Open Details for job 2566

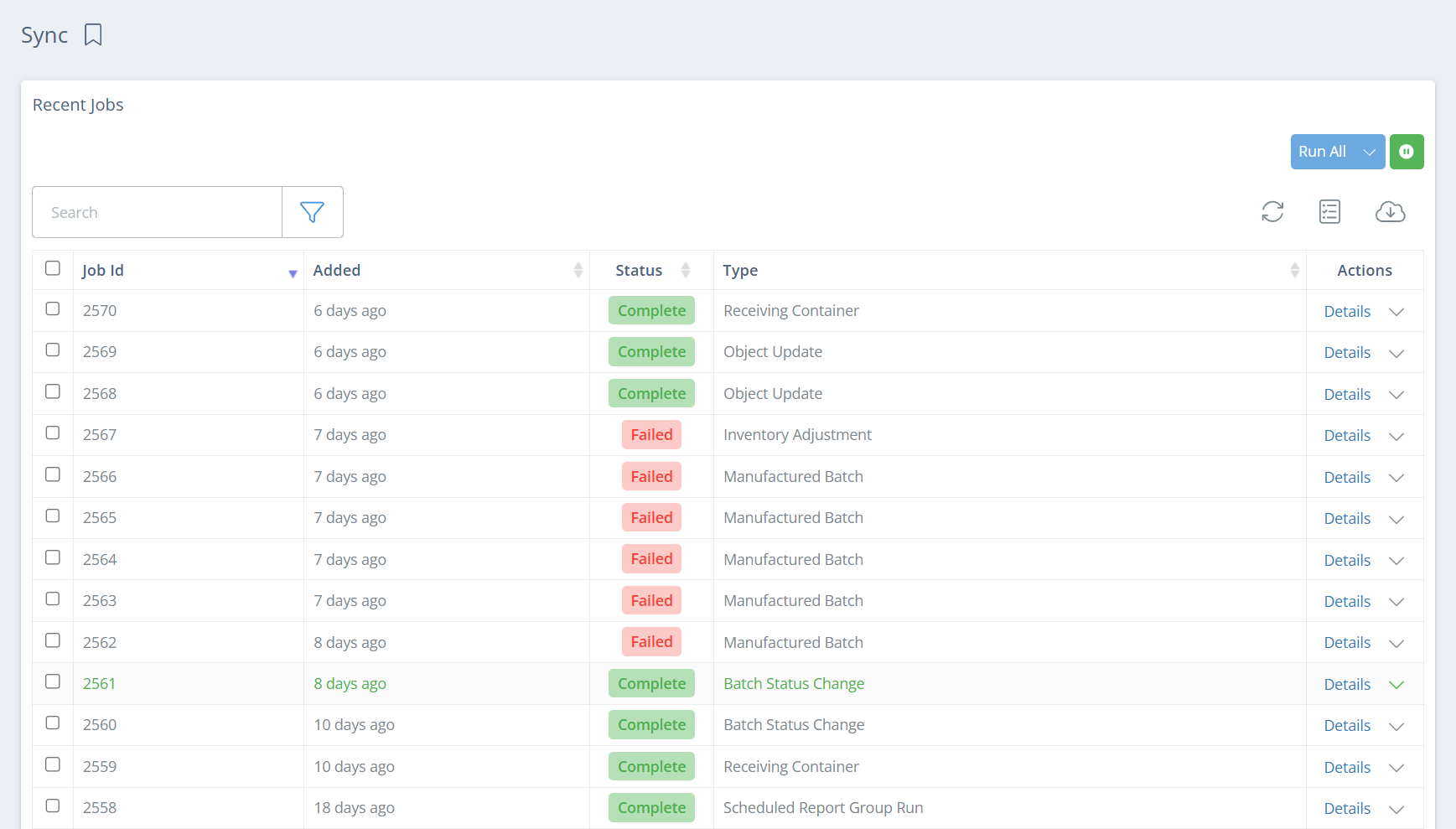coord(1347,477)
